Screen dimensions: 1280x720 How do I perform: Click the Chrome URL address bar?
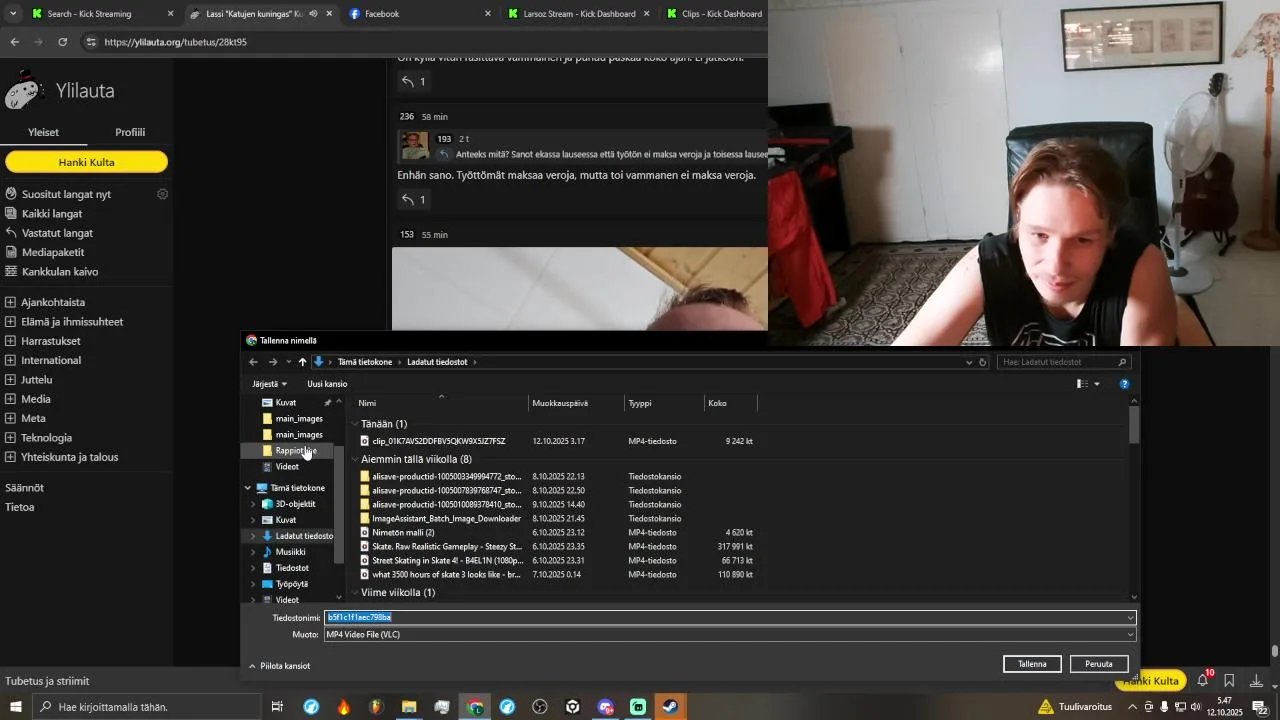430,42
